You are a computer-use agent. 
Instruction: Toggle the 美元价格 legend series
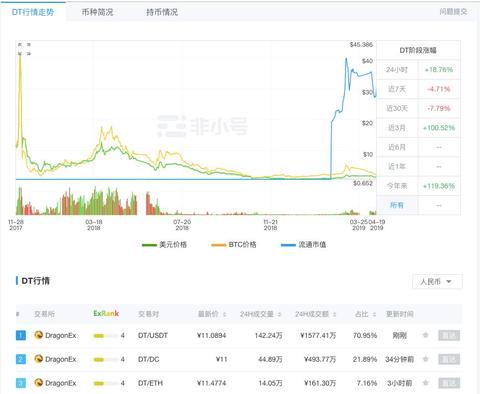[x=164, y=245]
